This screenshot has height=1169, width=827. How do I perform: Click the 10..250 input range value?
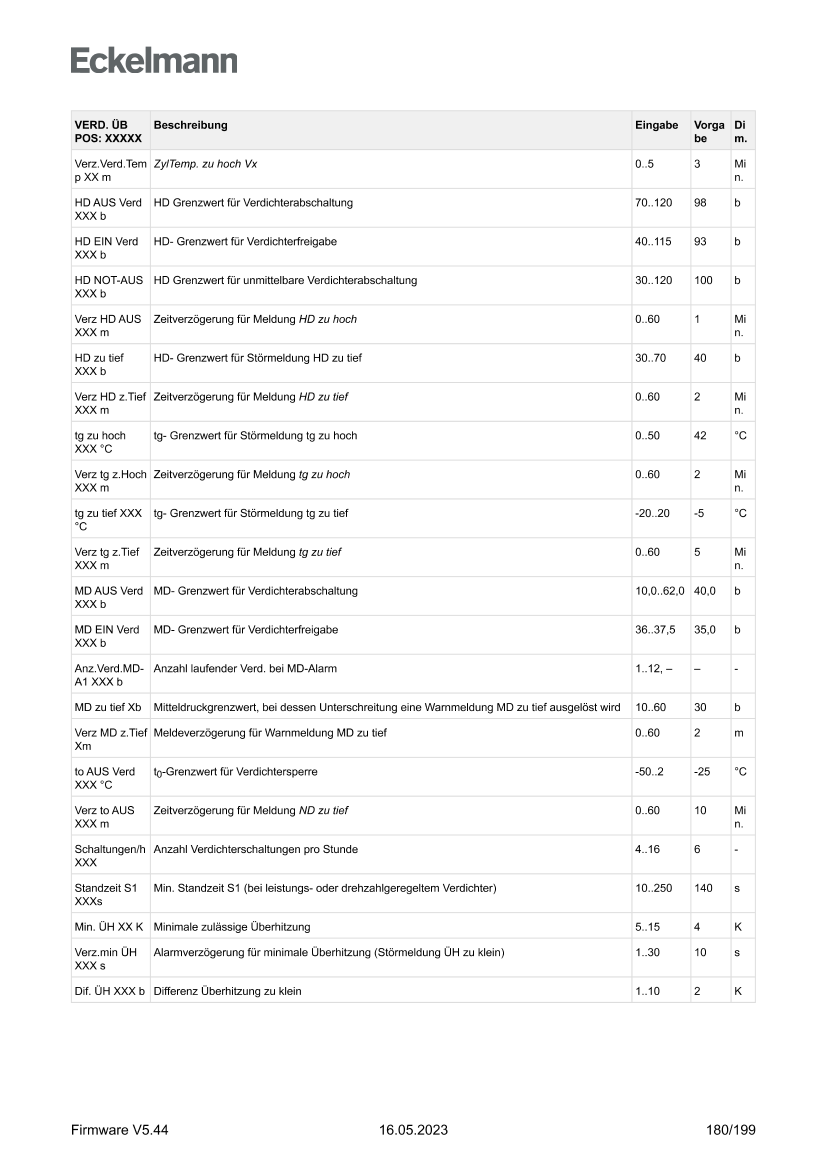pyautogui.click(x=652, y=888)
